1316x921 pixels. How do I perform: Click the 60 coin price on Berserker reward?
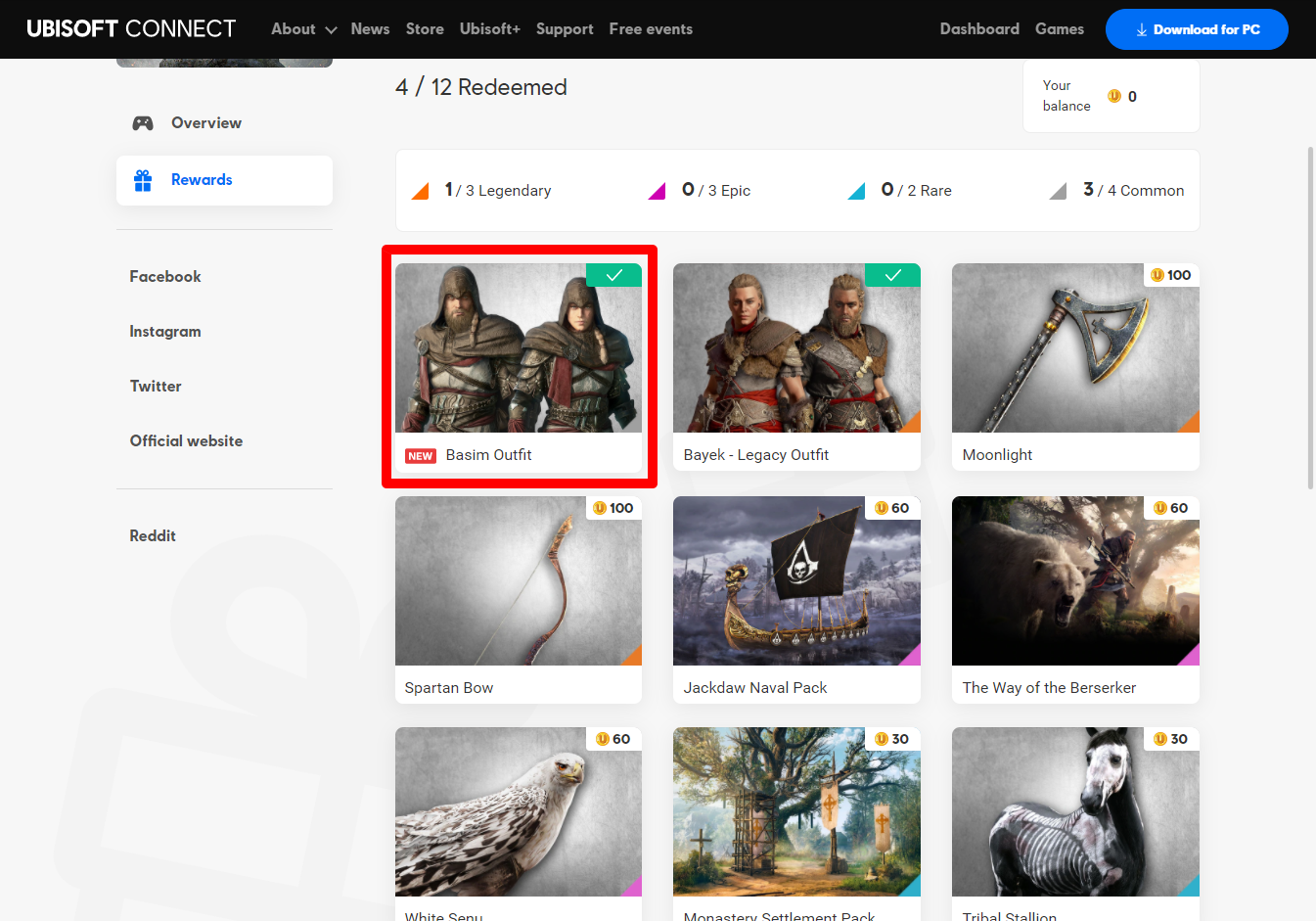[x=1171, y=508]
